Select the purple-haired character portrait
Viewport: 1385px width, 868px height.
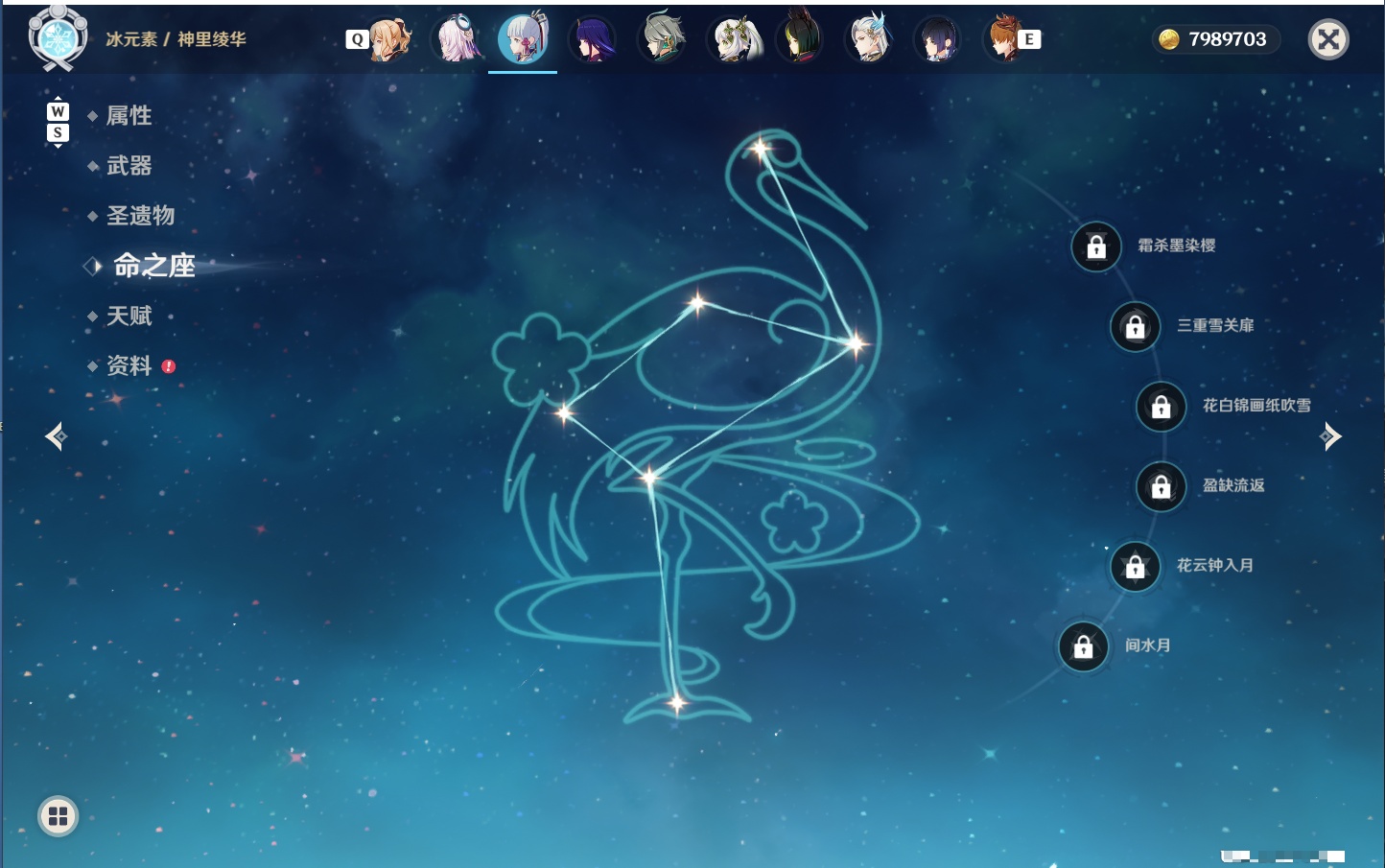pos(593,39)
